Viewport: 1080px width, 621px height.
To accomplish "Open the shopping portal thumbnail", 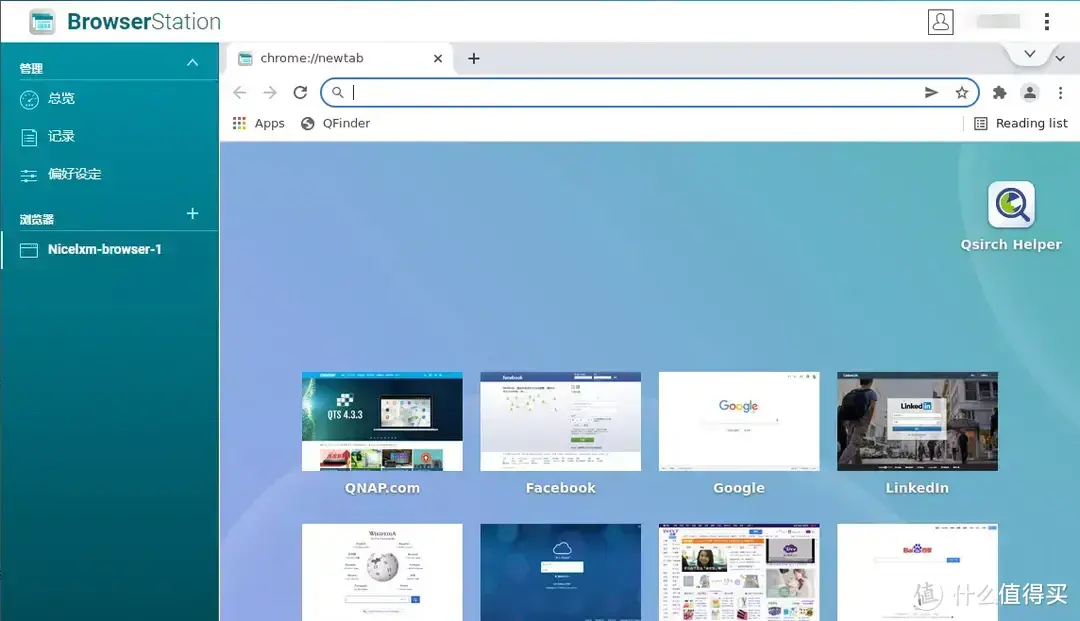I will click(739, 572).
